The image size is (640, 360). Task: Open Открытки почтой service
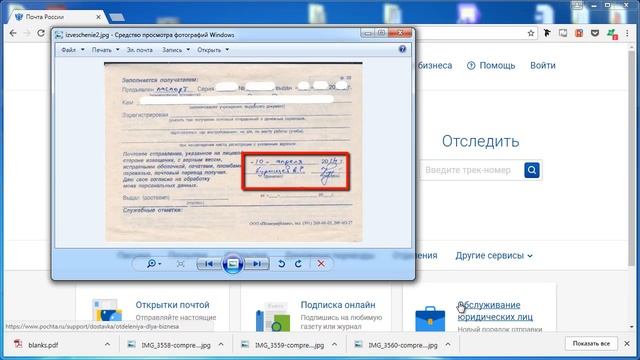click(x=172, y=305)
